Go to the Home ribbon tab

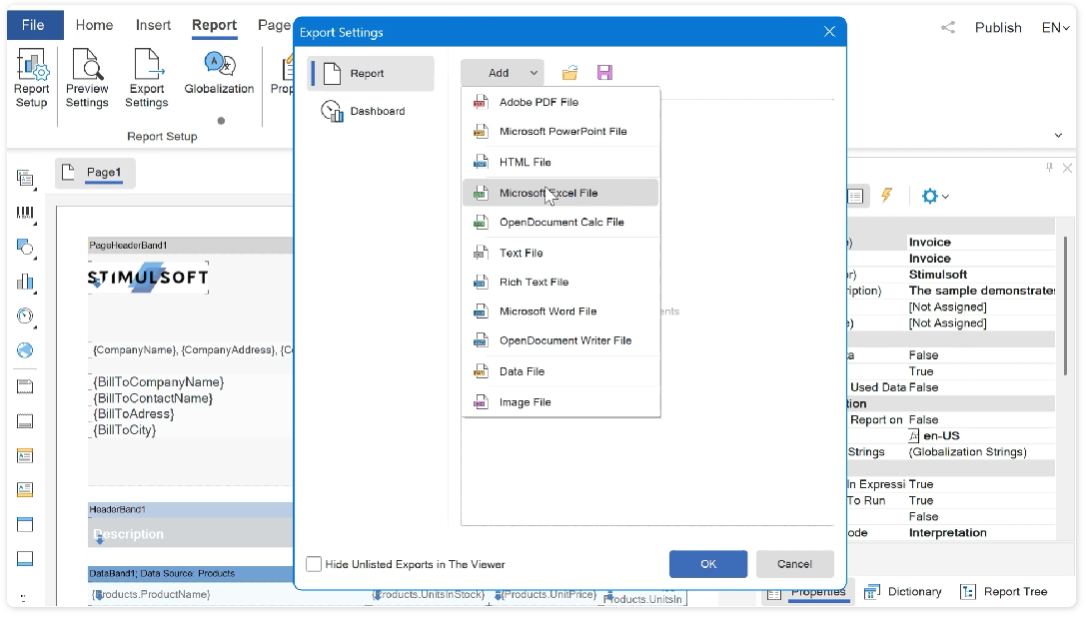click(x=94, y=25)
